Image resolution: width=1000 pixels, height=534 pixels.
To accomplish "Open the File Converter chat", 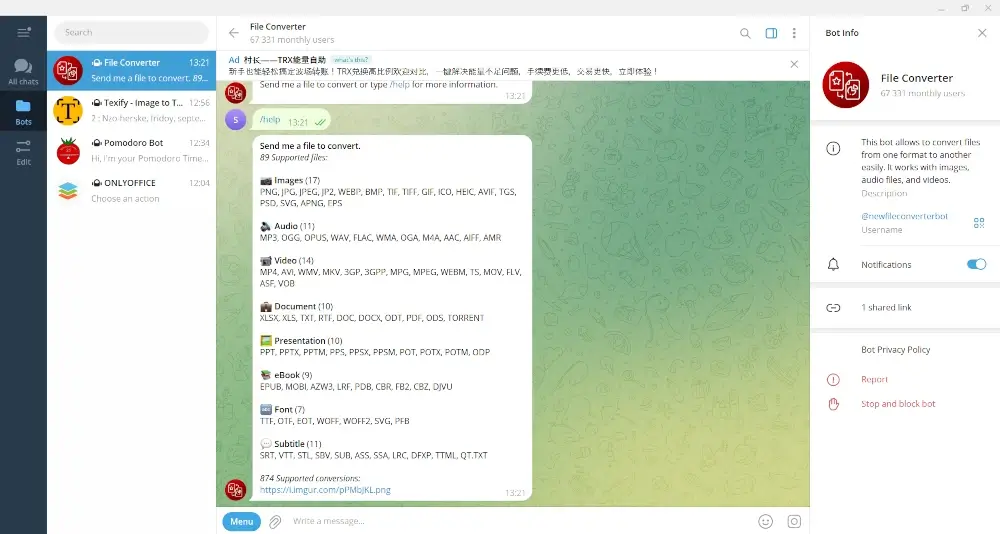I will click(131, 70).
